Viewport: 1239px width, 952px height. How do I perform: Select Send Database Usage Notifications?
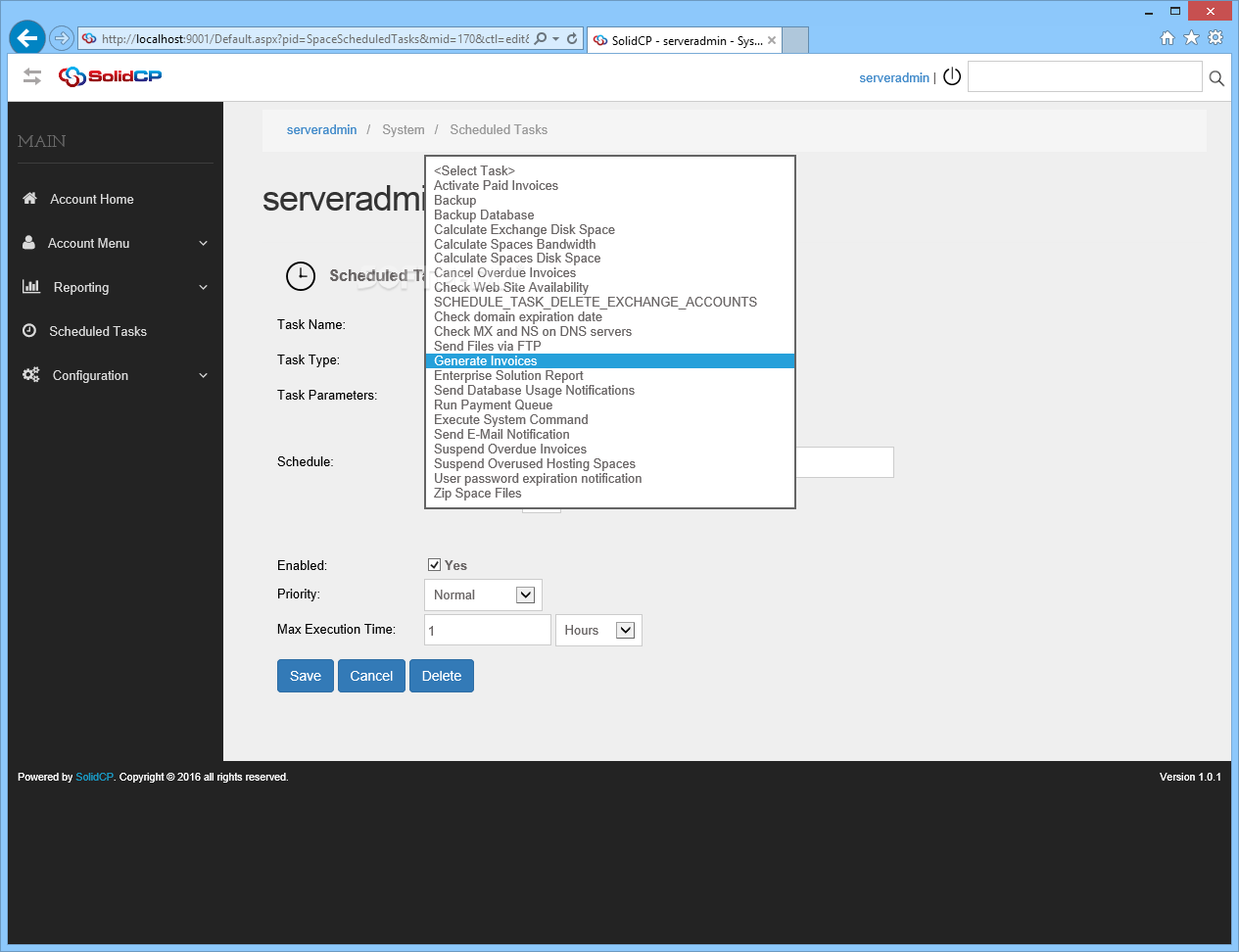click(609, 390)
